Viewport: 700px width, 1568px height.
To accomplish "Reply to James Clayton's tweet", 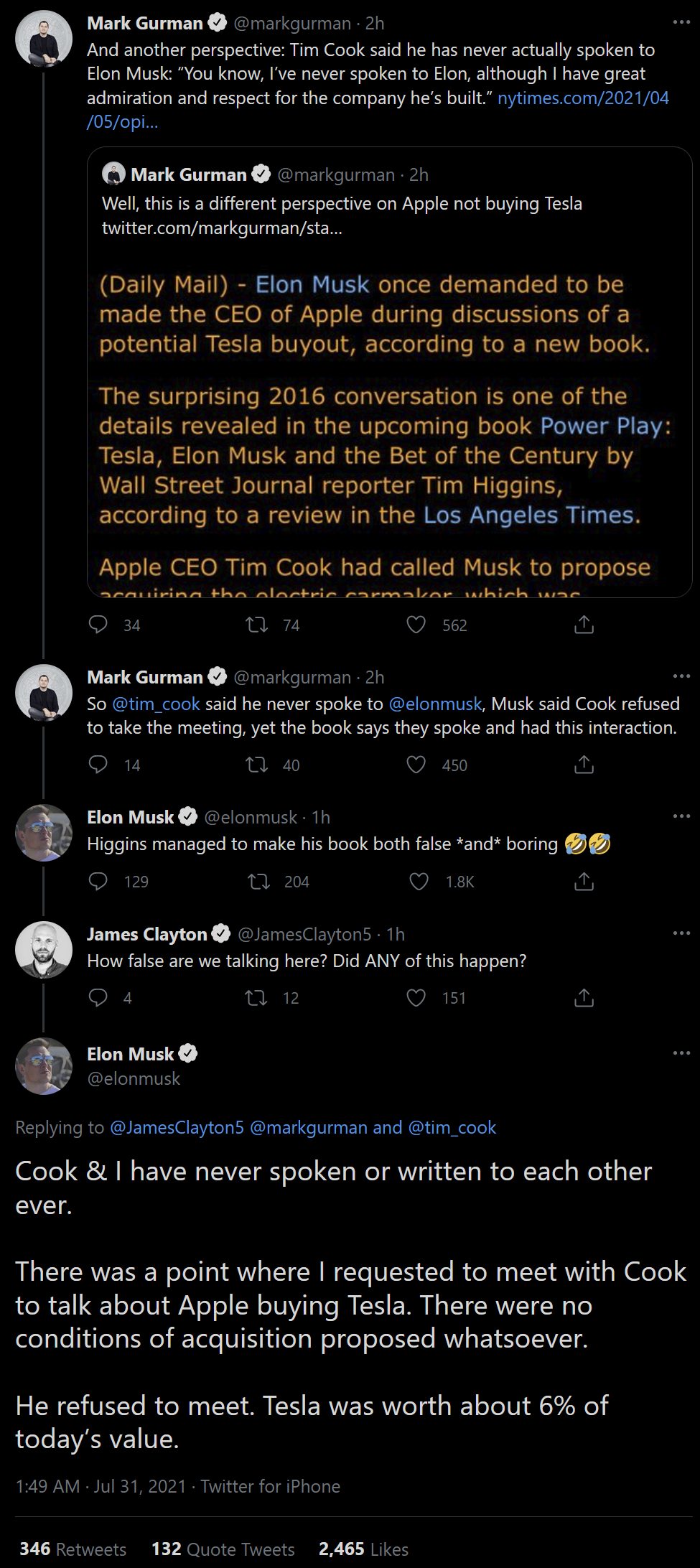I will click(98, 997).
